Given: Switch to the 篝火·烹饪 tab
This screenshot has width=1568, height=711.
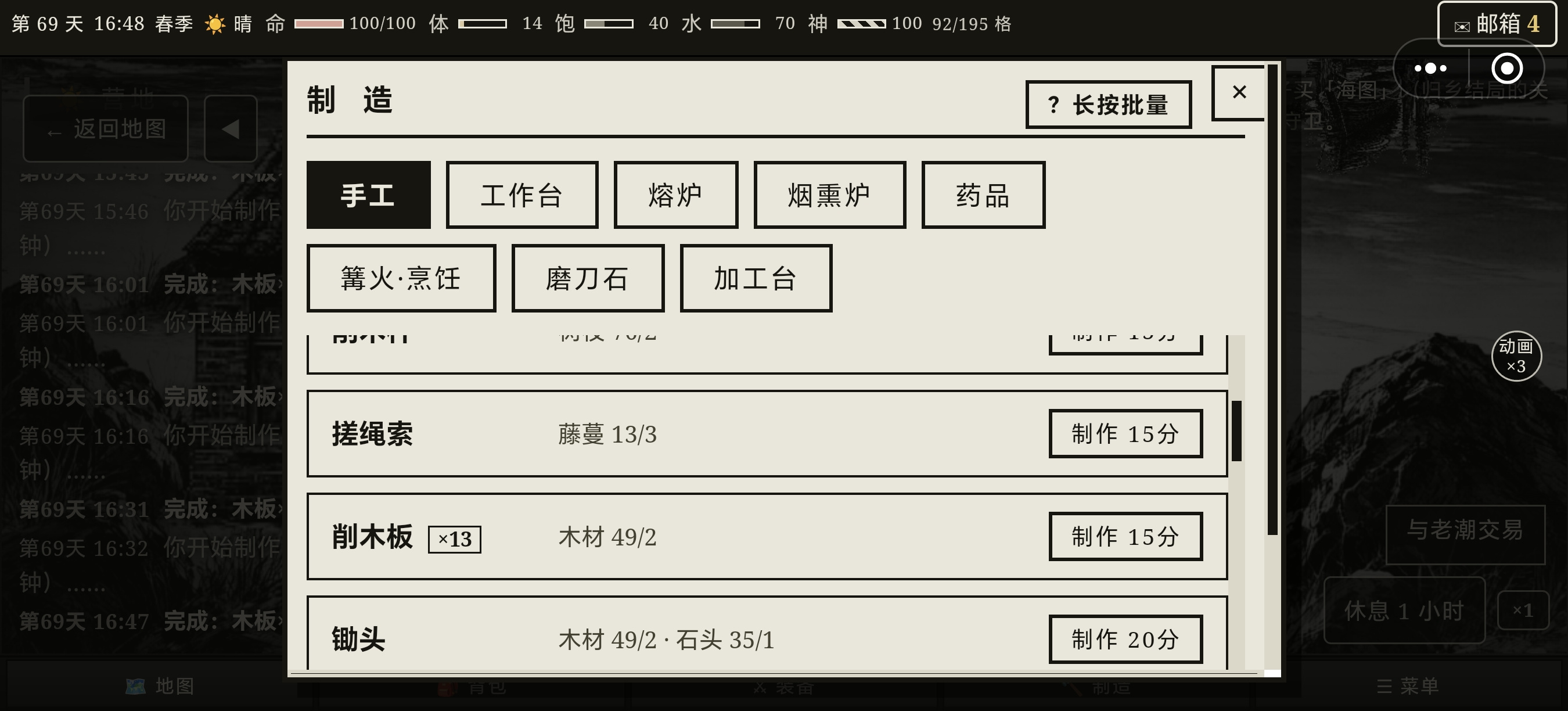Looking at the screenshot, I should [x=401, y=278].
